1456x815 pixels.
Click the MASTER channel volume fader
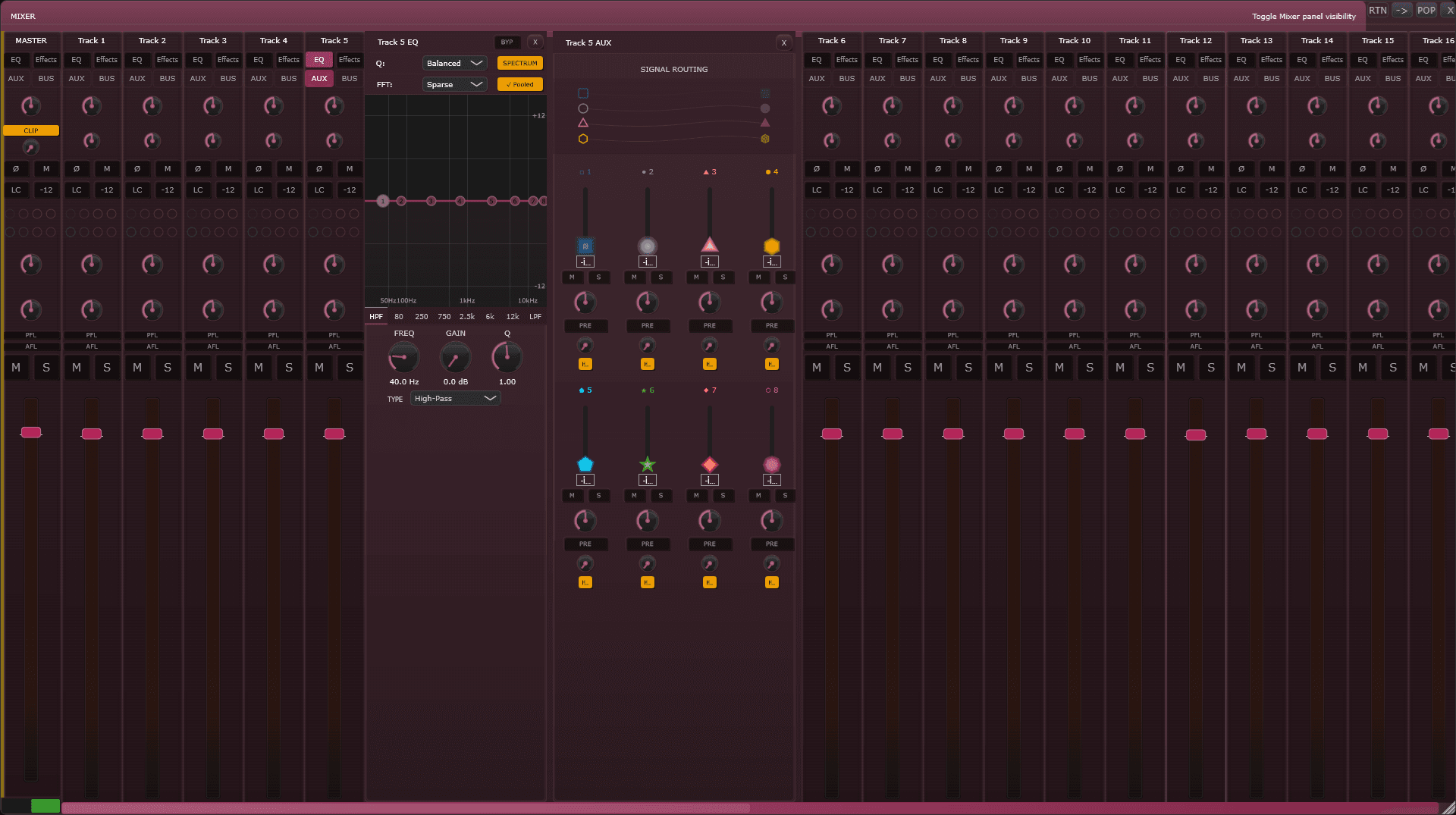(31, 432)
